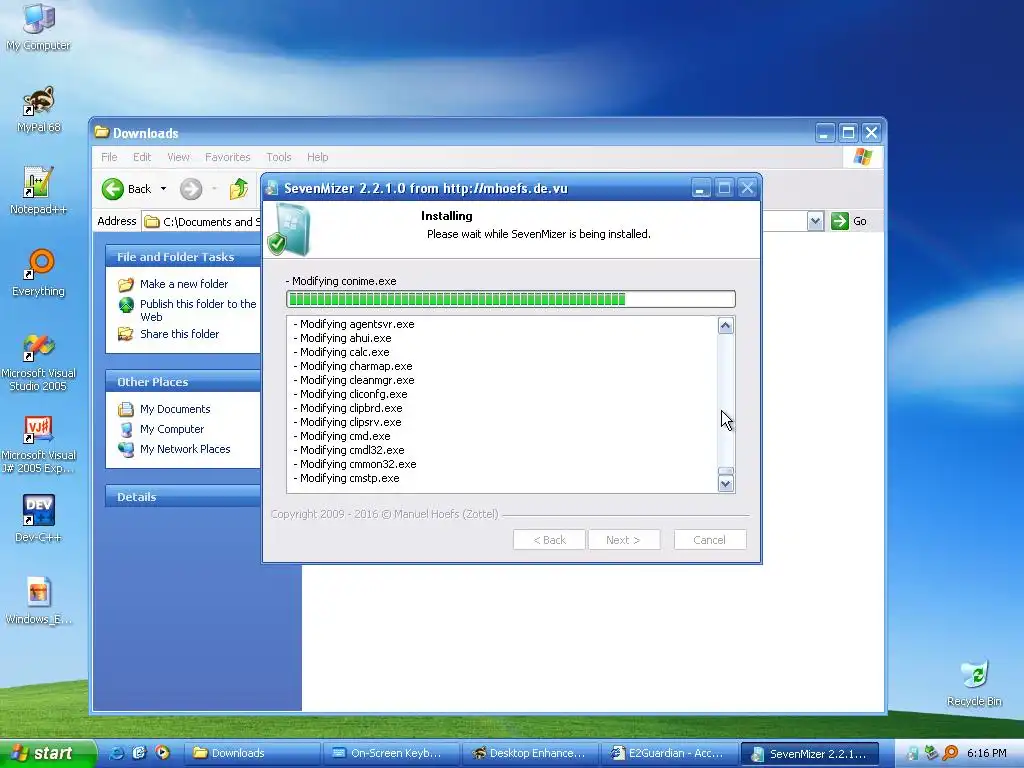The height and width of the screenshot is (768, 1024).
Task: Click the green Back arrow in Downloads window
Action: click(113, 189)
